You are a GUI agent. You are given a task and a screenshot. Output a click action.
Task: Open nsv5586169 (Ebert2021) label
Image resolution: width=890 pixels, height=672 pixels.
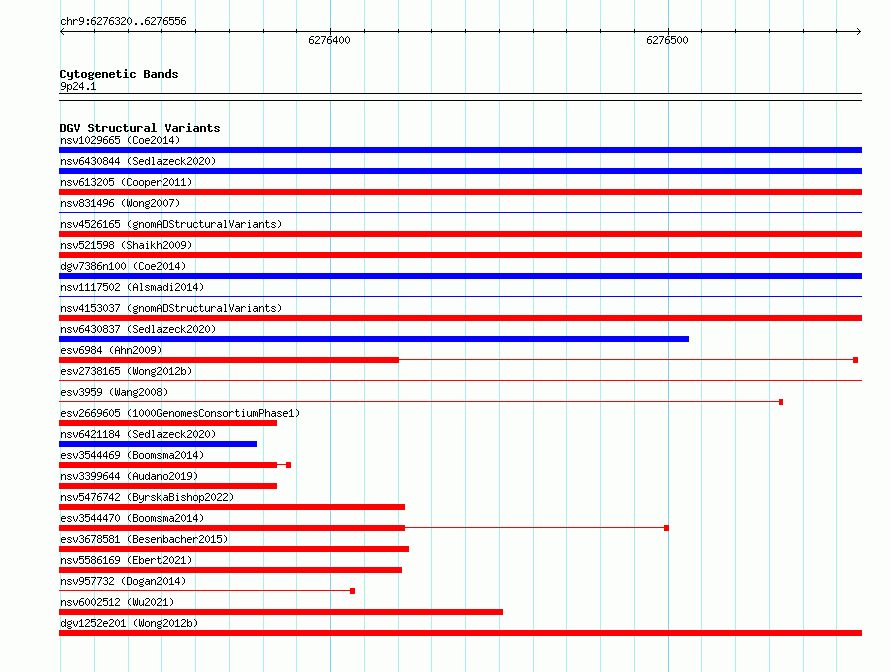click(x=126, y=560)
